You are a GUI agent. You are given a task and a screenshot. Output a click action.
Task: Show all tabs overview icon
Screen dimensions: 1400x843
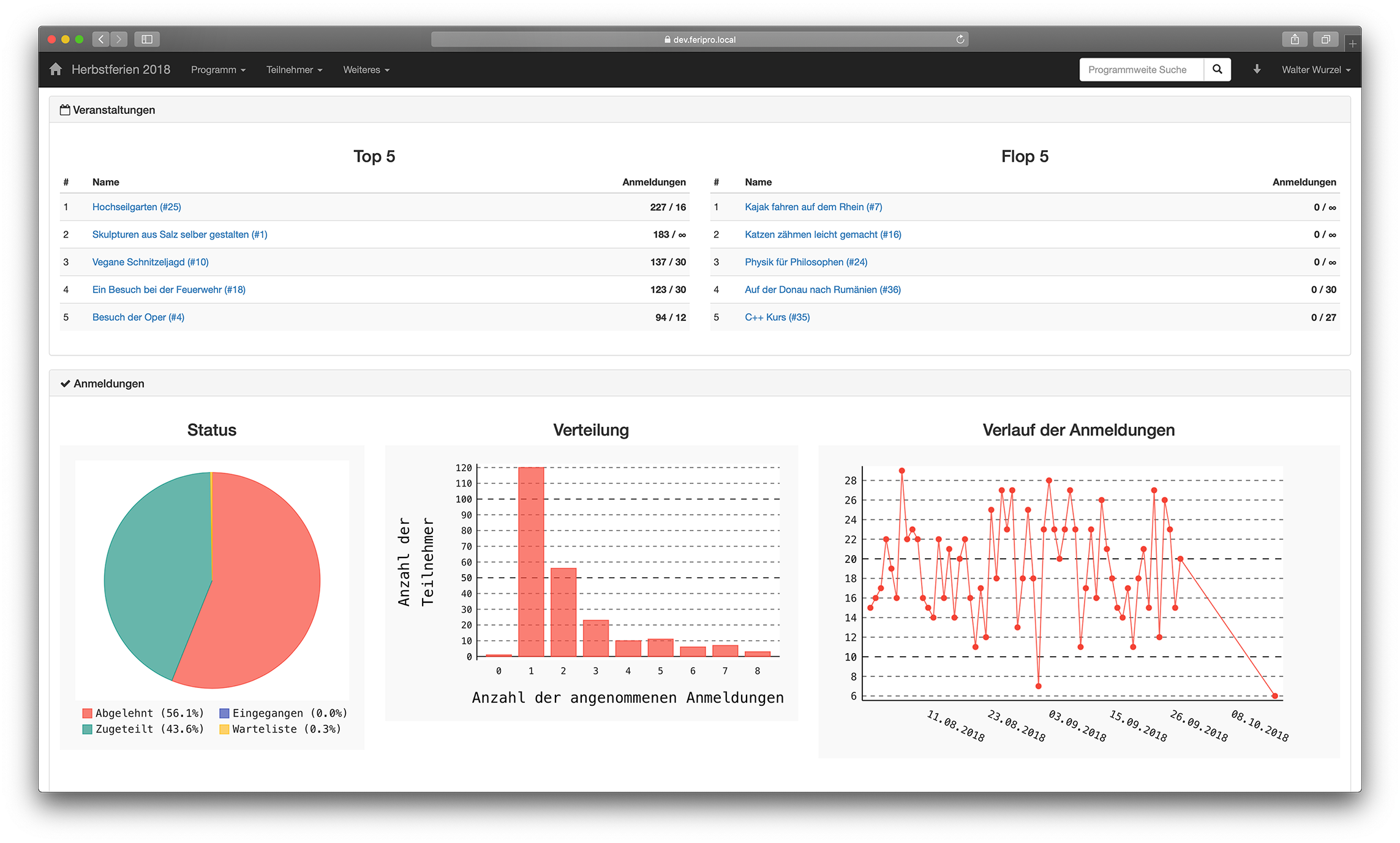click(1325, 39)
